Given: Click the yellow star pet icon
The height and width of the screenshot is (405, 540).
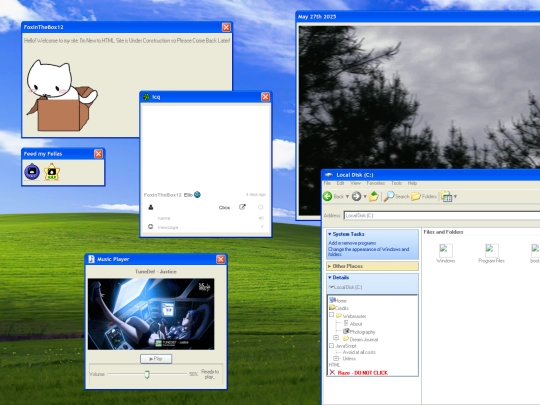Looking at the screenshot, I should [x=52, y=172].
